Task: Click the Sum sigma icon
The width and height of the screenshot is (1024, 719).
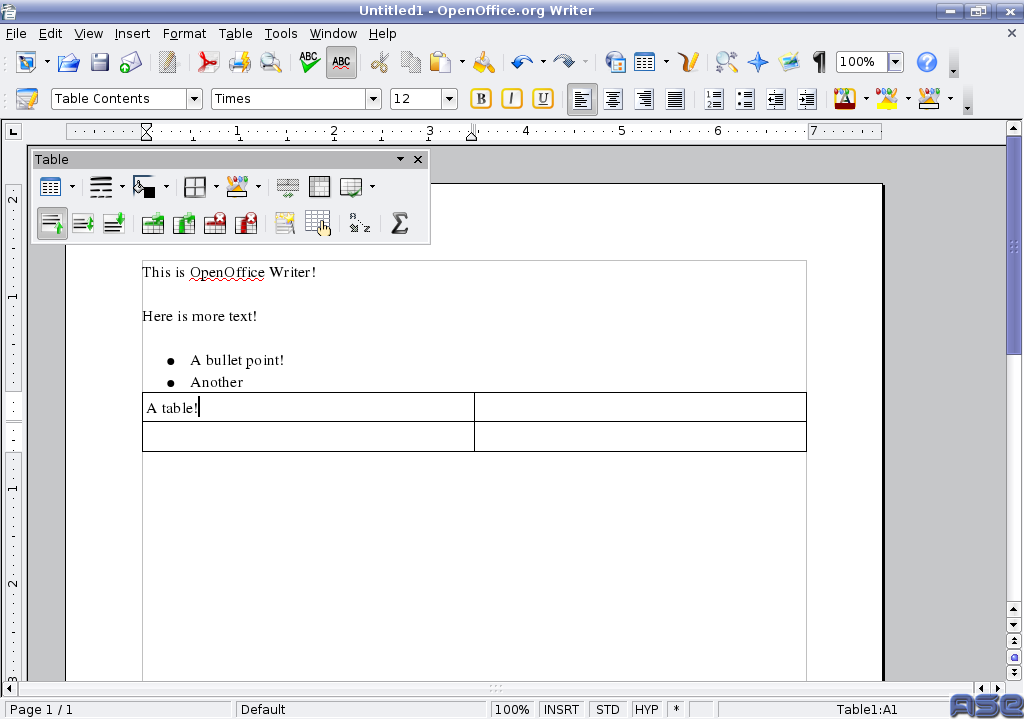Action: 399,224
